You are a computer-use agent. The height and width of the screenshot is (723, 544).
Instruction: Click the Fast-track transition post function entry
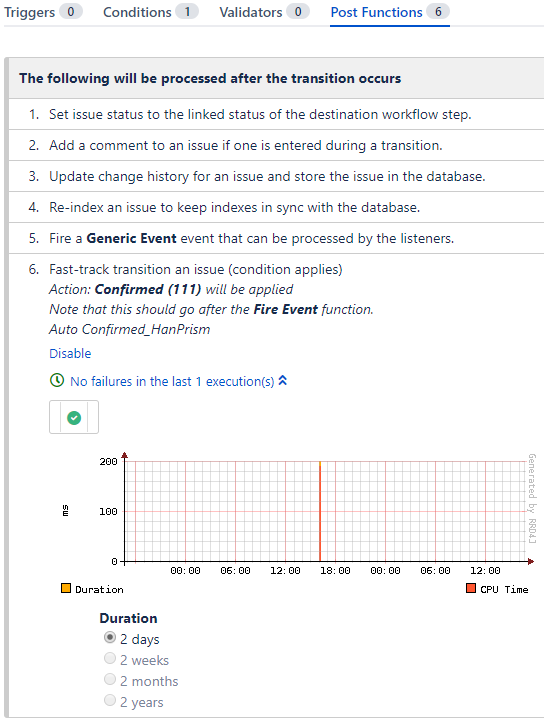[x=195, y=269]
